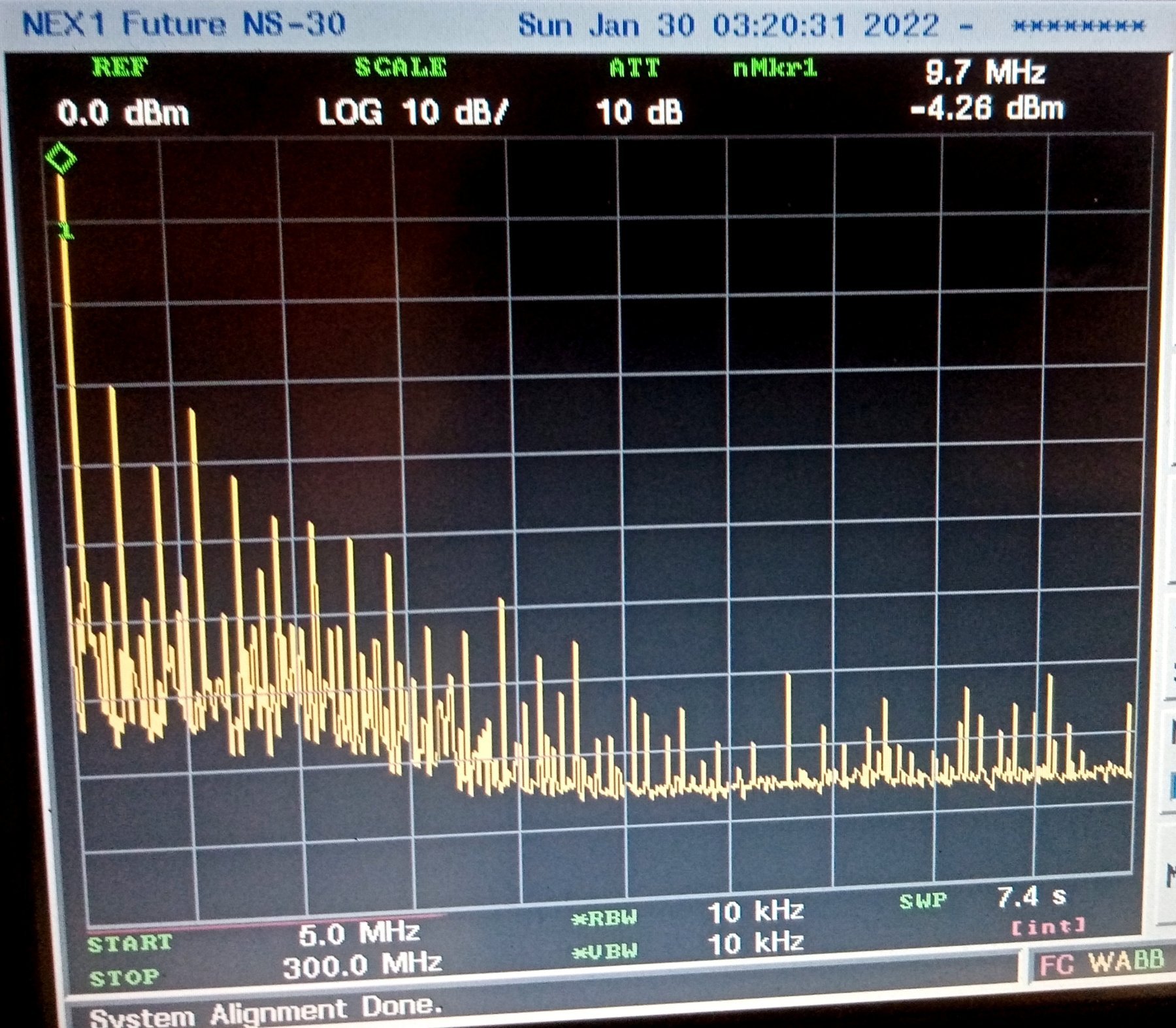Click the SCALE label
The image size is (1176, 1028).
click(x=401, y=67)
